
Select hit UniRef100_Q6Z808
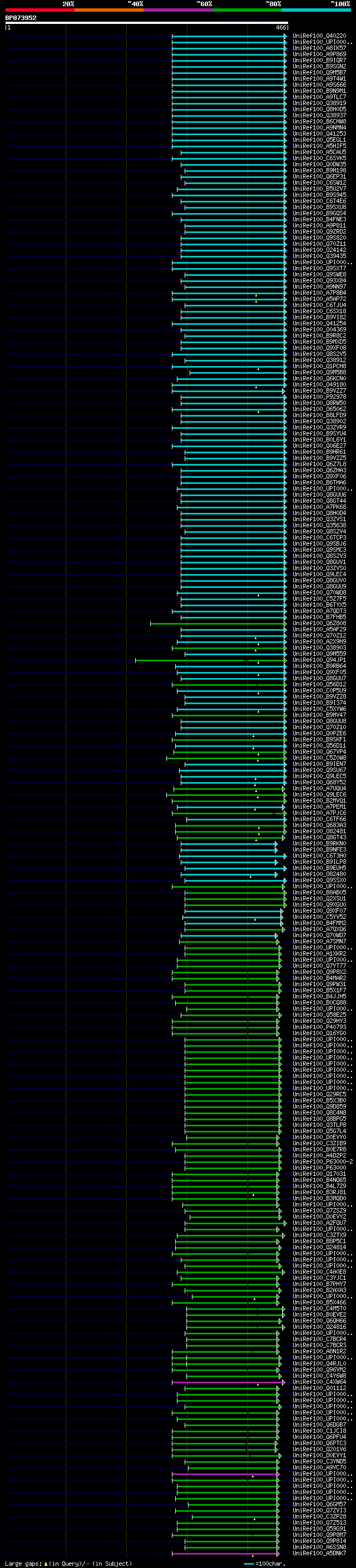coord(319,624)
